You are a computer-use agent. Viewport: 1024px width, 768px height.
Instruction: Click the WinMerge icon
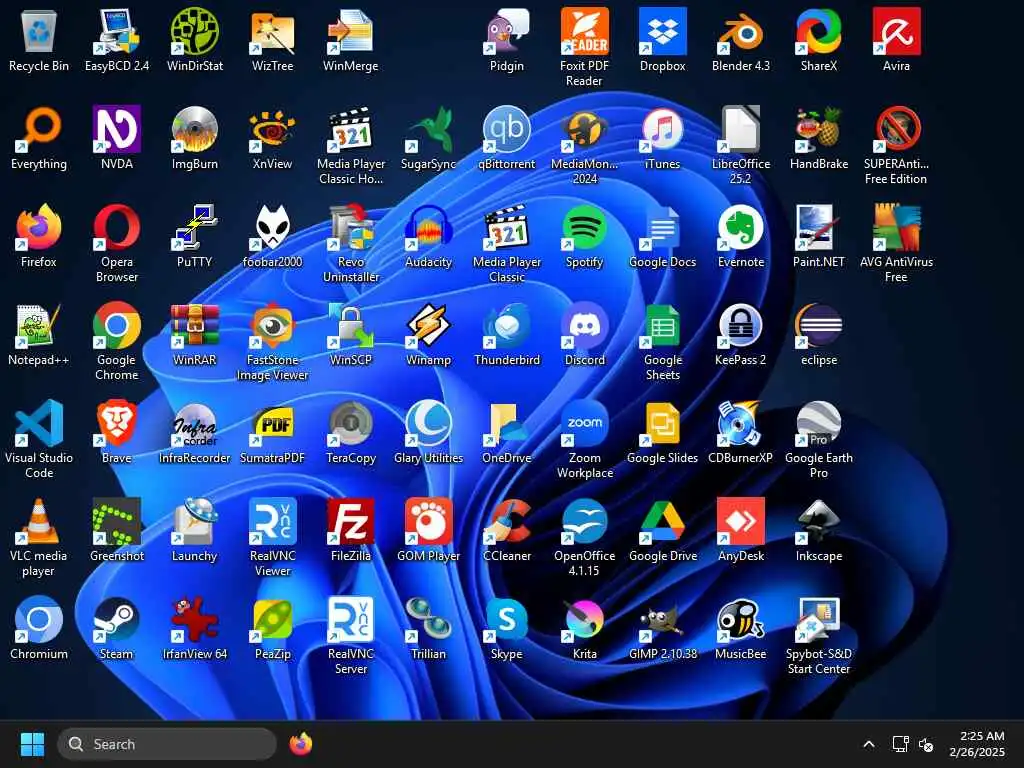click(351, 31)
